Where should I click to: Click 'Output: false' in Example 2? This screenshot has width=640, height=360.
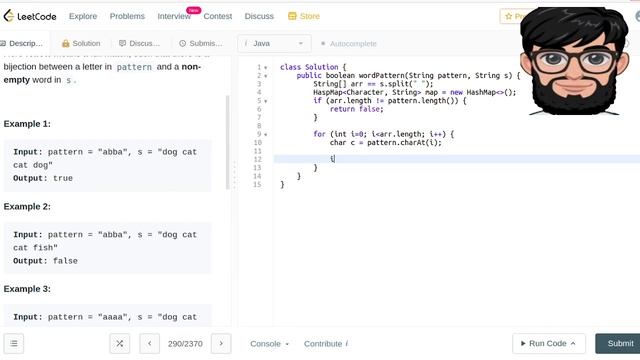(x=45, y=261)
